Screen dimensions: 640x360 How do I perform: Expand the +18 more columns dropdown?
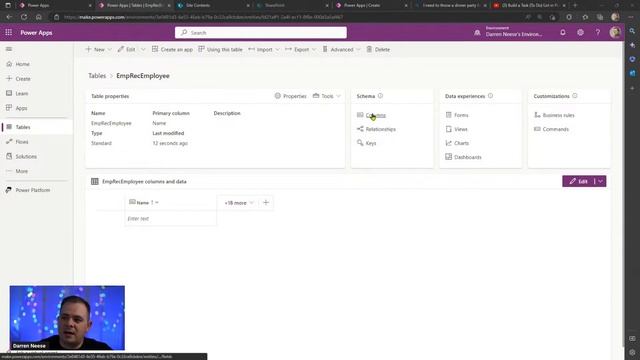point(239,203)
